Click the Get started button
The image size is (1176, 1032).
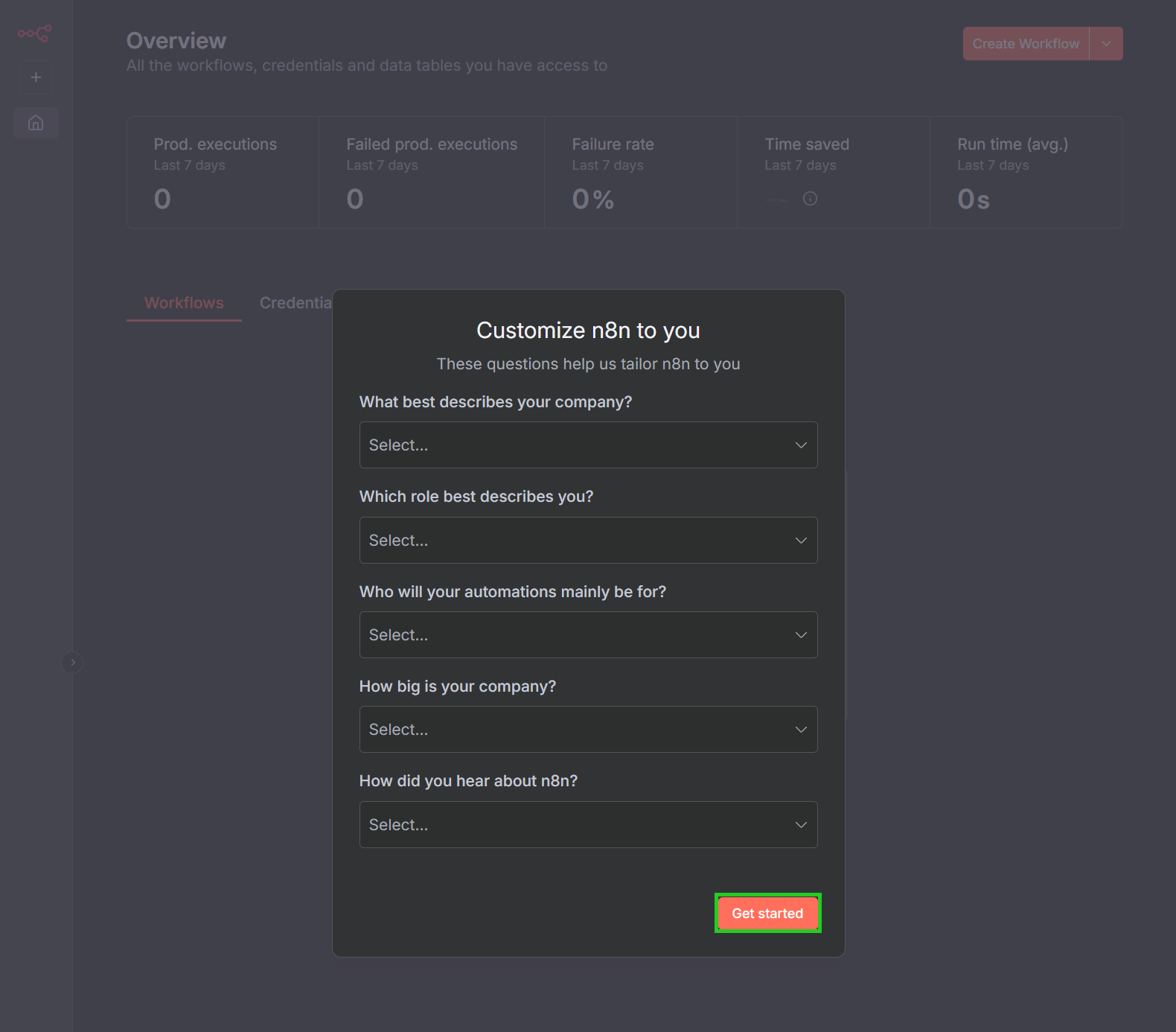click(x=767, y=913)
